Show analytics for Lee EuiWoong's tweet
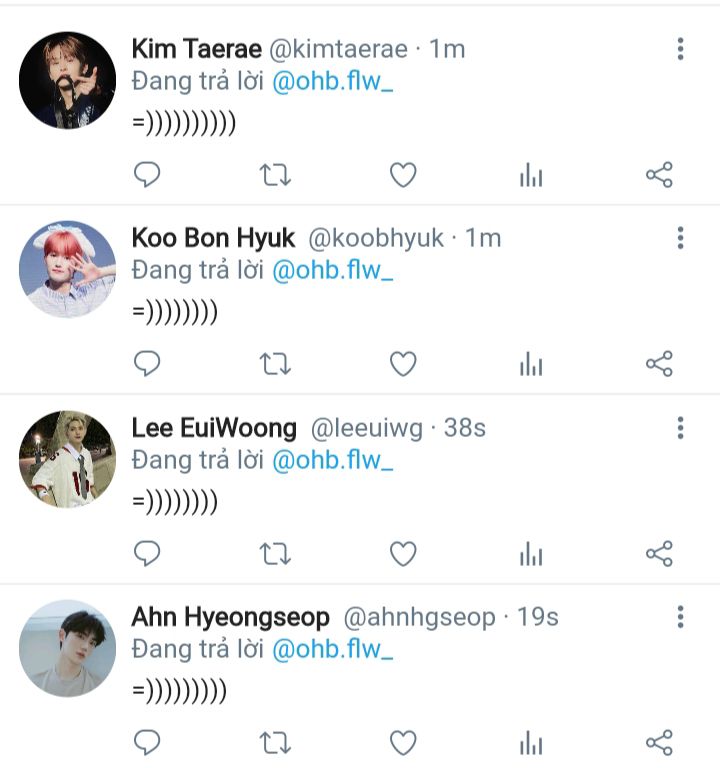Viewport: 720px width, 768px height. (x=531, y=554)
